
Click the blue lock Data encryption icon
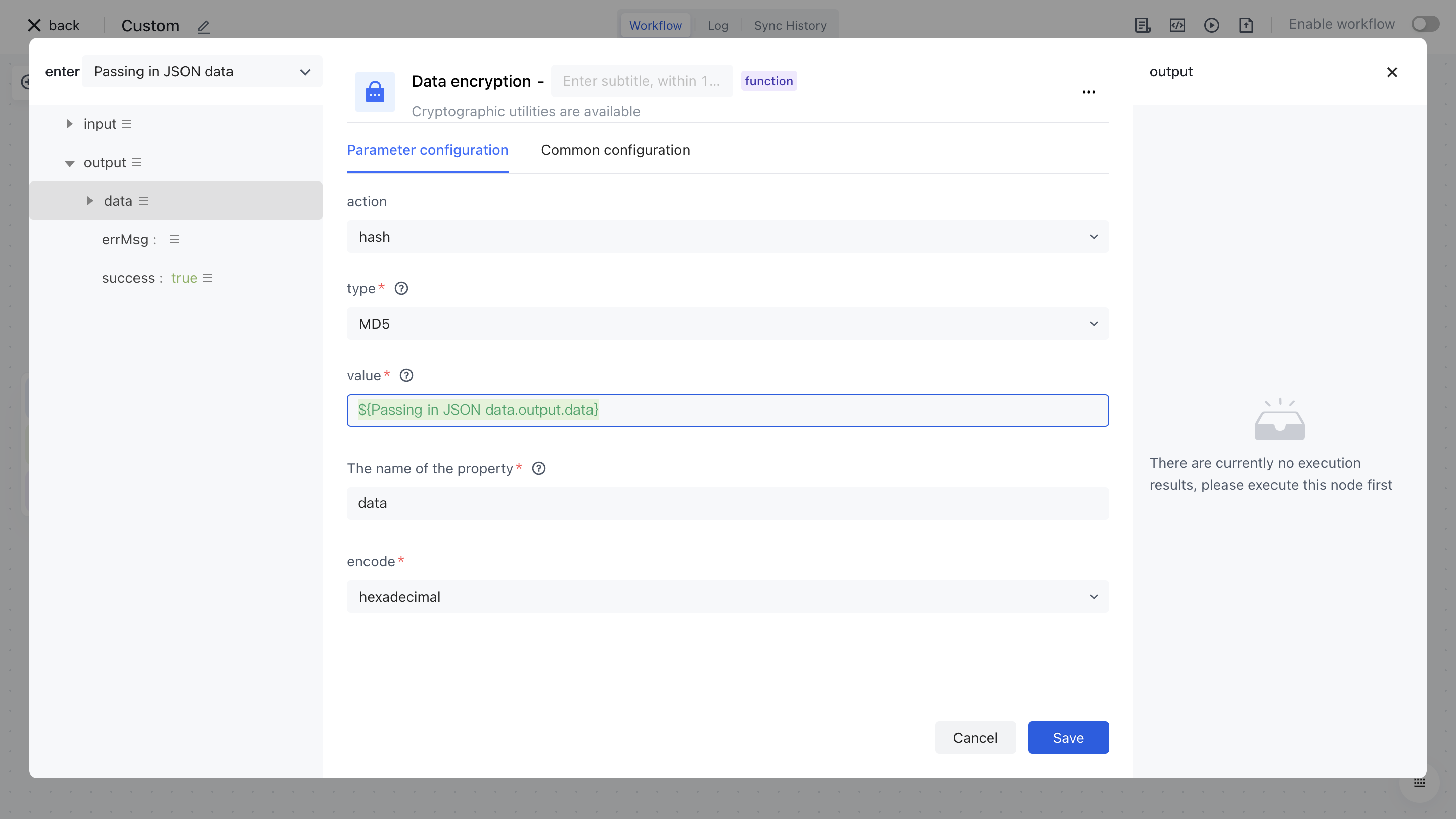[x=375, y=92]
